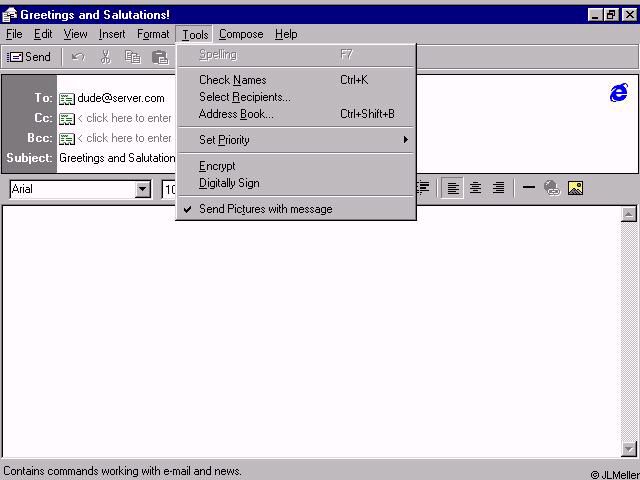Click the insert hyperlink icon
This screenshot has height=480, width=640.
click(552, 188)
